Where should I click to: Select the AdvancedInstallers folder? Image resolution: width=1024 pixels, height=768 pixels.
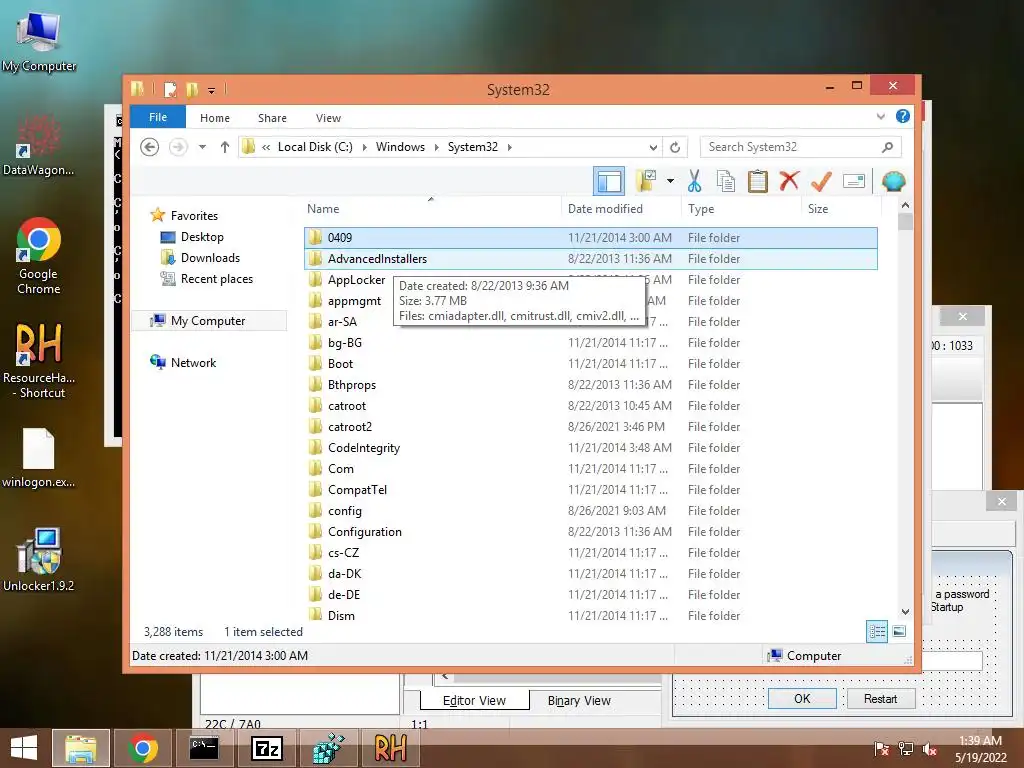coord(590,259)
